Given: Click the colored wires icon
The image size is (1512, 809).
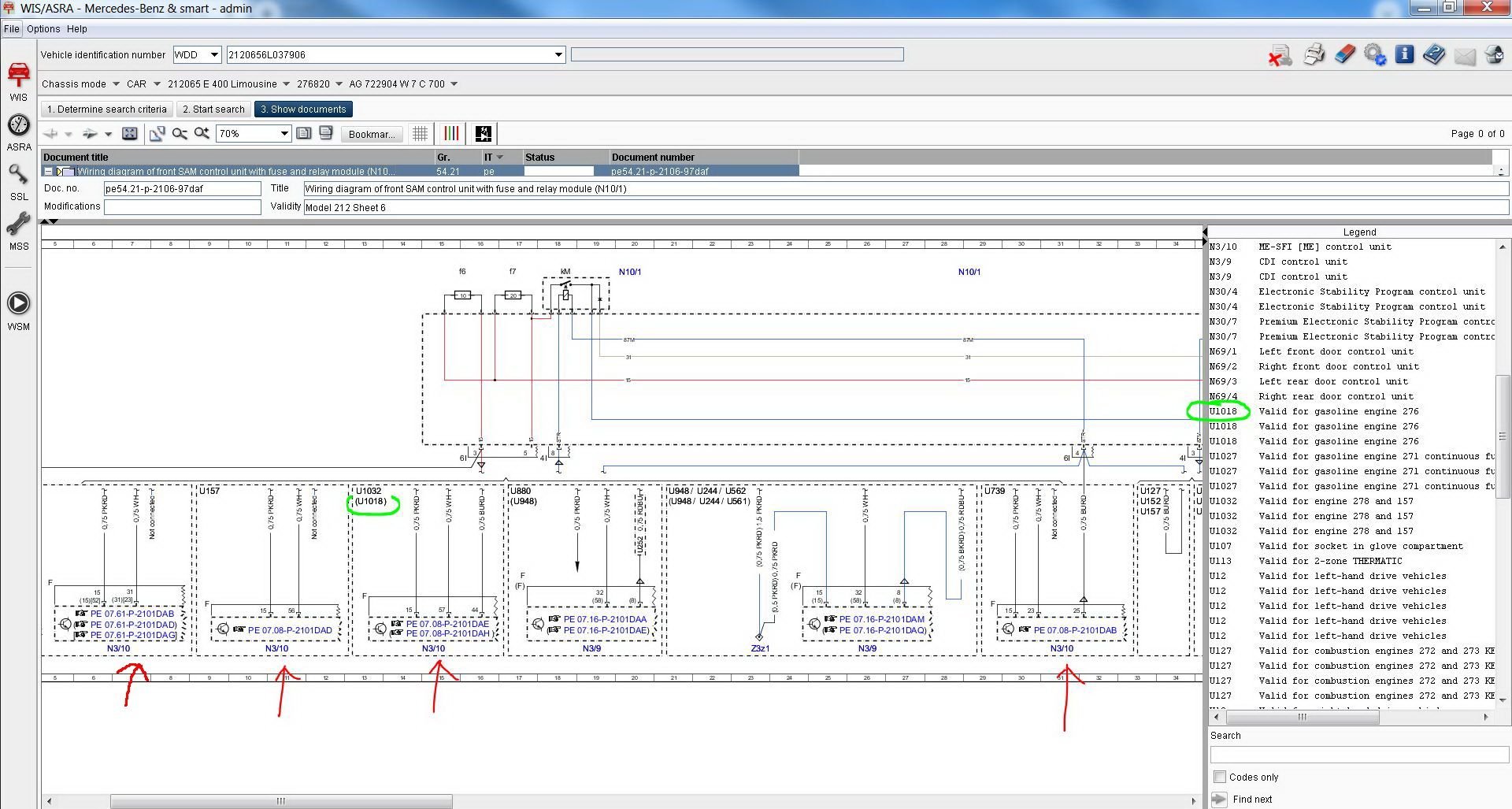Looking at the screenshot, I should coord(452,134).
